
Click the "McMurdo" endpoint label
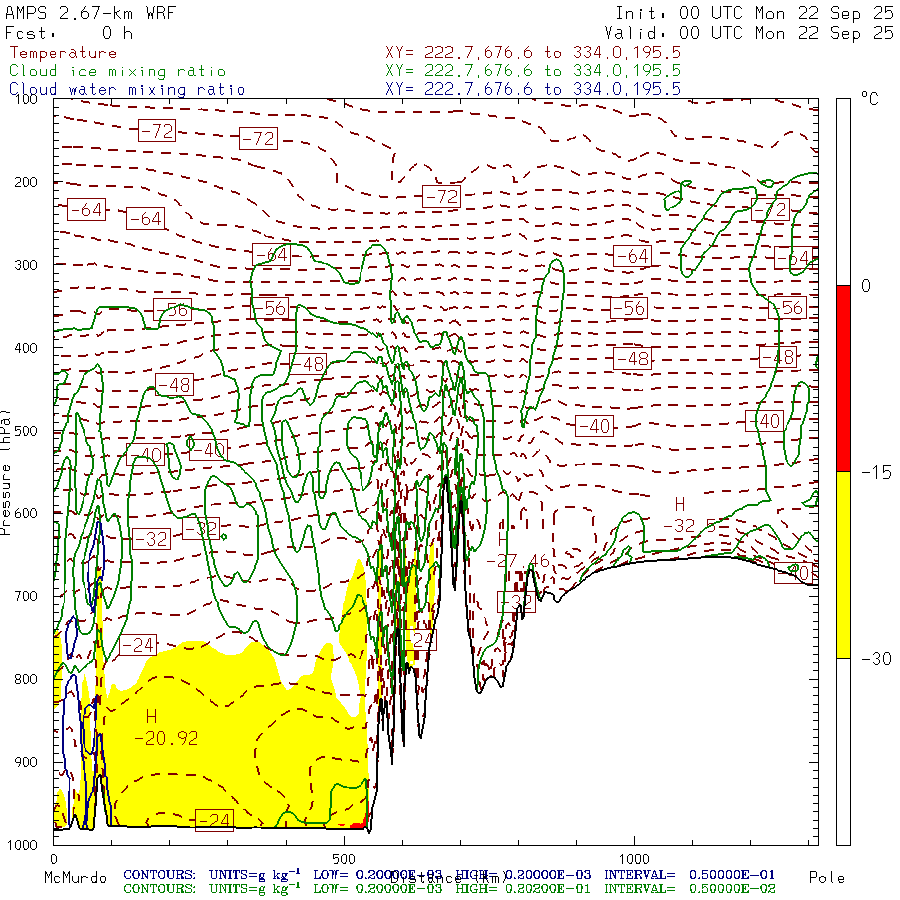tap(75, 878)
